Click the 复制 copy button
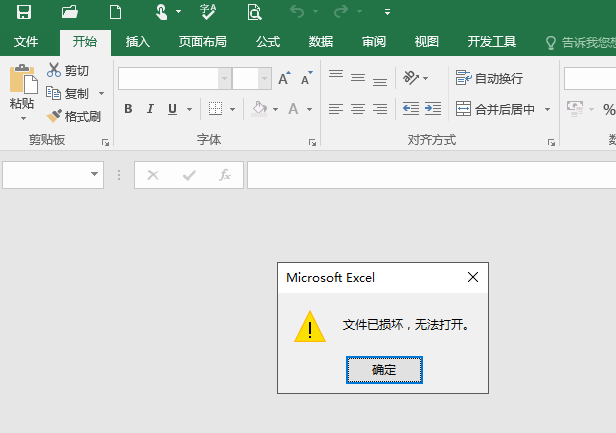 pos(68,94)
